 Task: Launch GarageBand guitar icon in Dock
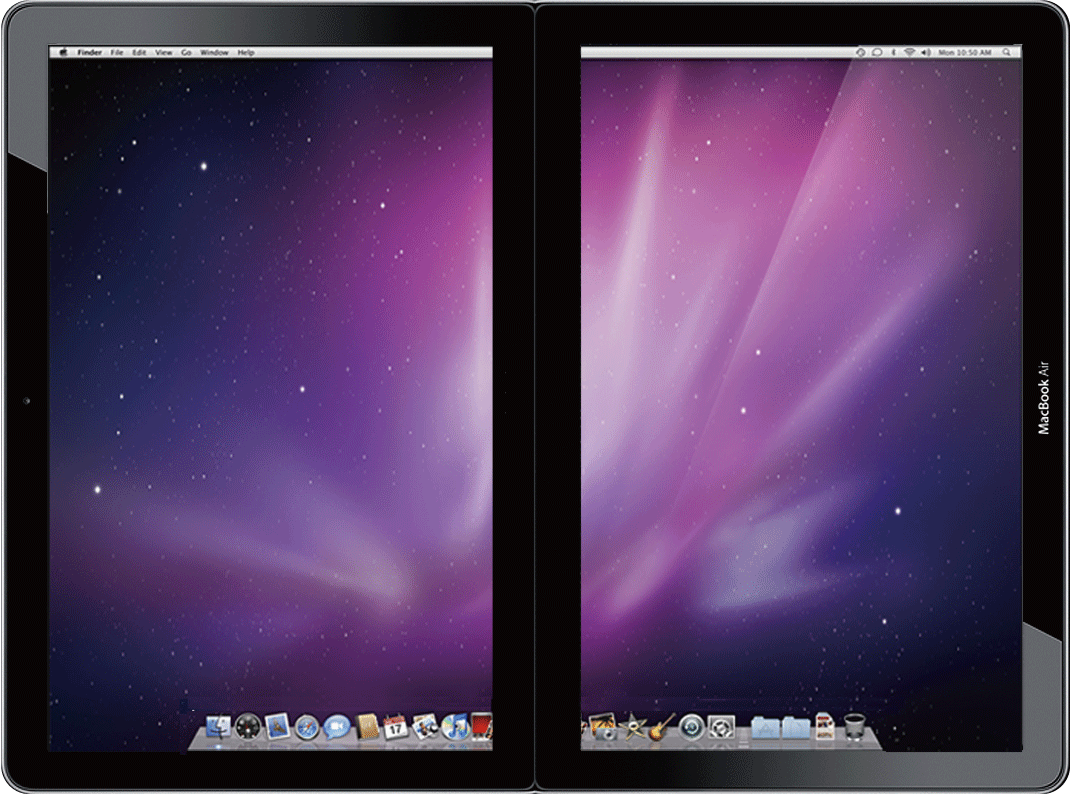coord(661,727)
